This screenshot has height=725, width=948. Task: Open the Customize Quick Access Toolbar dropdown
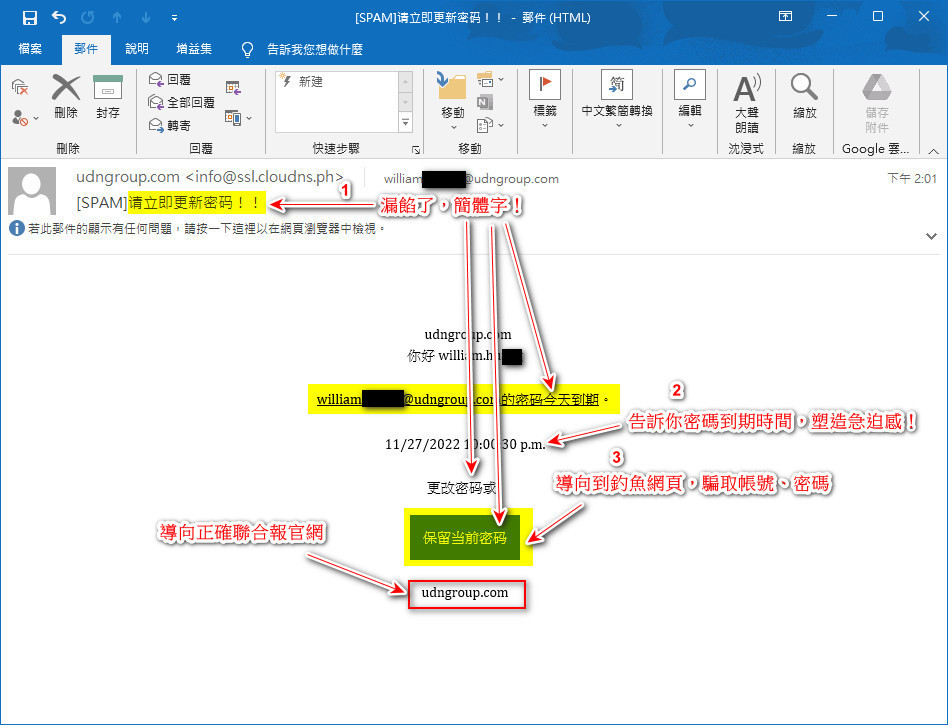click(174, 18)
